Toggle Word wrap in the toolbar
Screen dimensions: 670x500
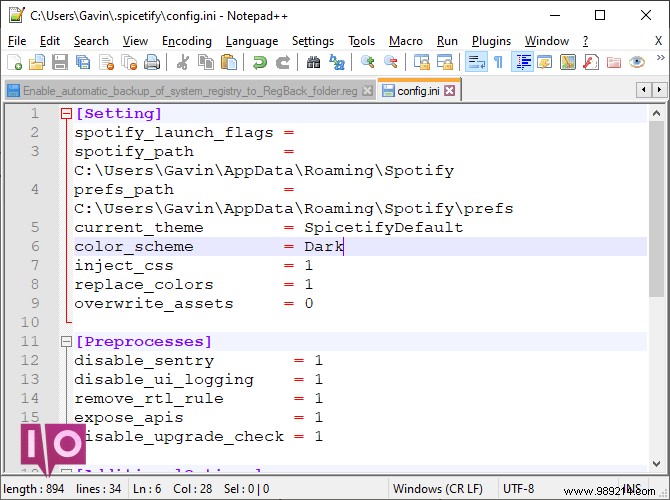click(x=476, y=62)
